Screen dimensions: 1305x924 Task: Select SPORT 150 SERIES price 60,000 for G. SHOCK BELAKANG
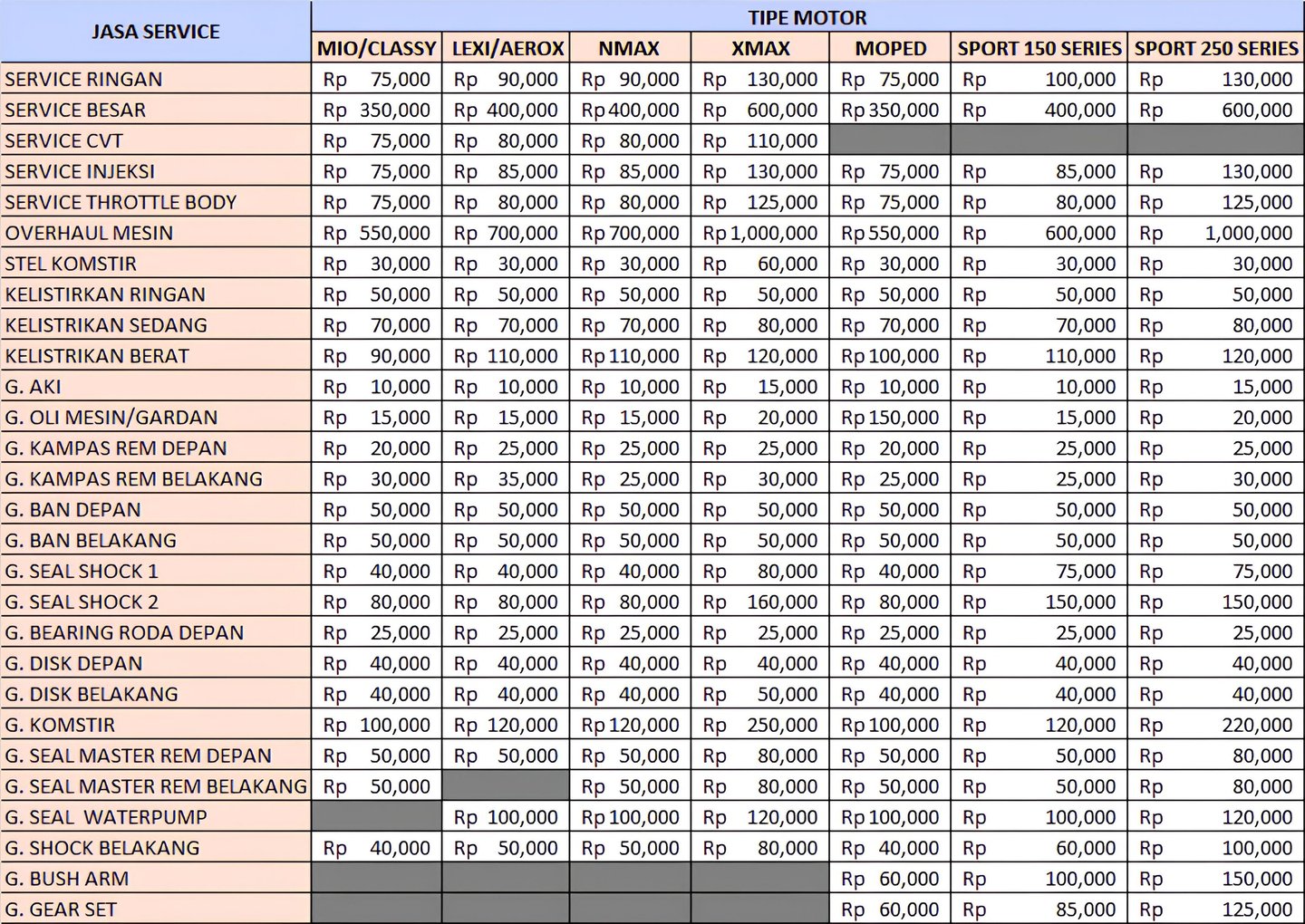[1039, 849]
